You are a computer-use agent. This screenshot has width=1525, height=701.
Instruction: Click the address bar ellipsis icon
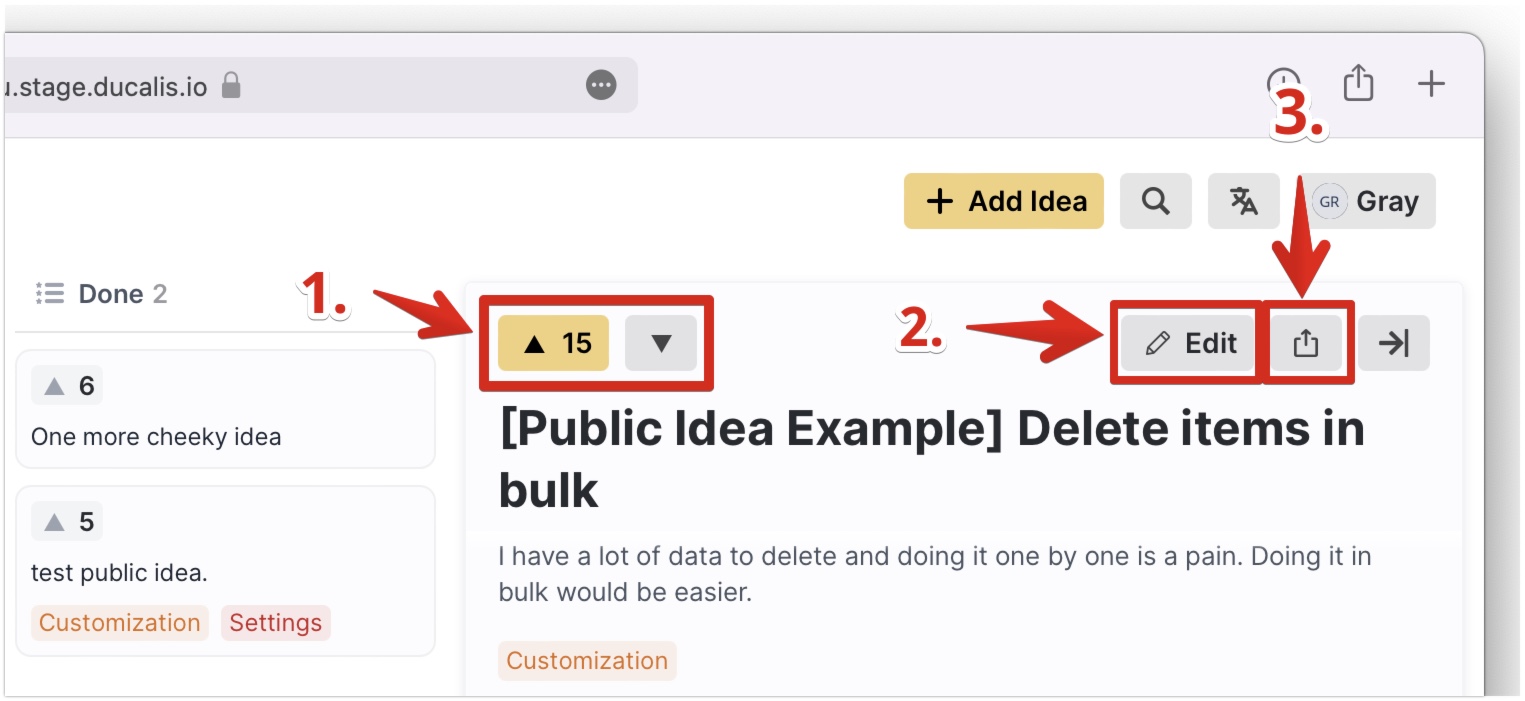pyautogui.click(x=601, y=85)
